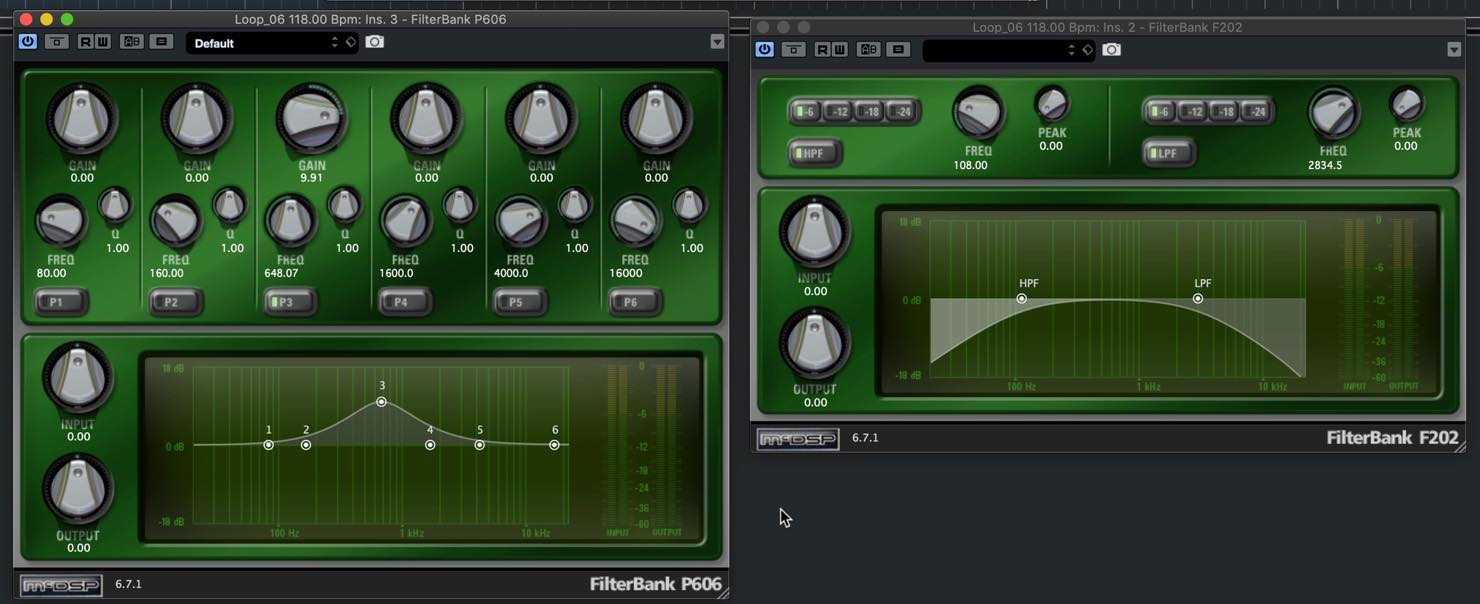The height and width of the screenshot is (604, 1480).
Task: Toggle the LPF filter enable button
Action: (x=1168, y=153)
